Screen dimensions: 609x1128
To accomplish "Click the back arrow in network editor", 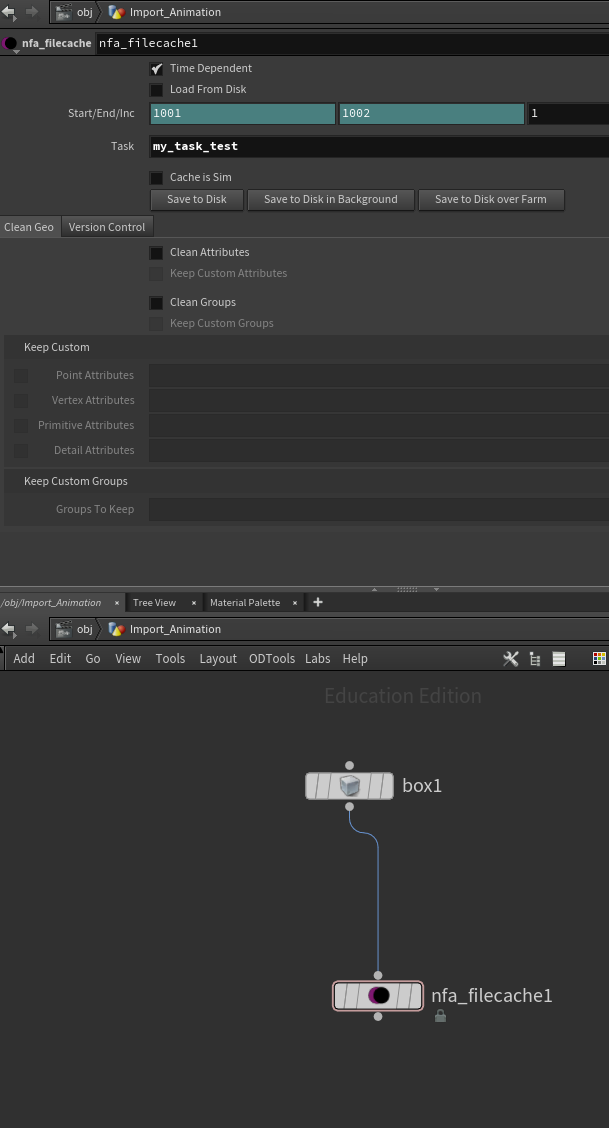I will click(9, 629).
